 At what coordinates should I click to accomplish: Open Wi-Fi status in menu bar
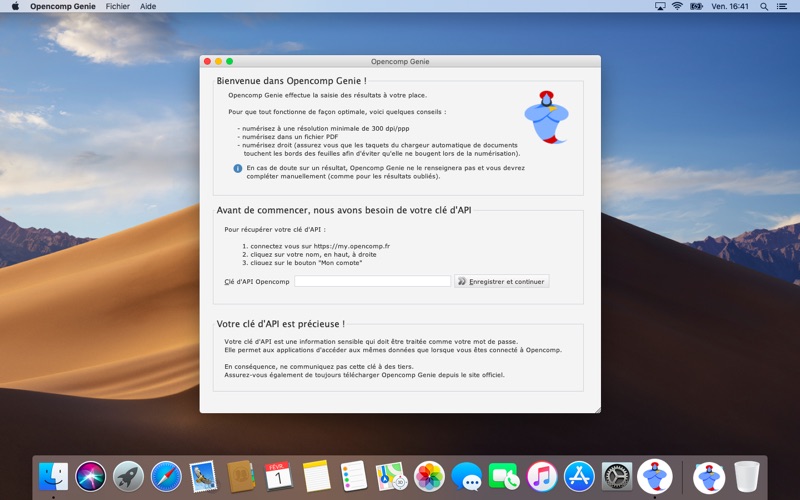click(677, 6)
